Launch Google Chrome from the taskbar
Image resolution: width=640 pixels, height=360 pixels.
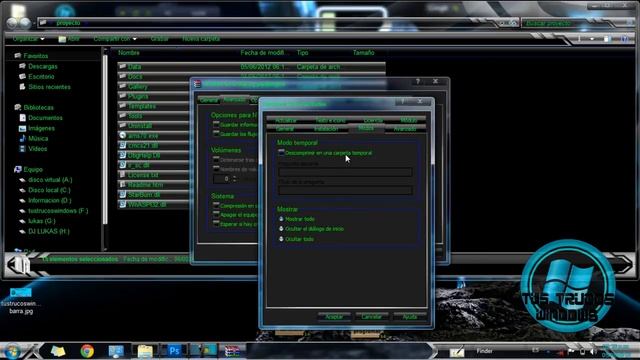coord(87,351)
